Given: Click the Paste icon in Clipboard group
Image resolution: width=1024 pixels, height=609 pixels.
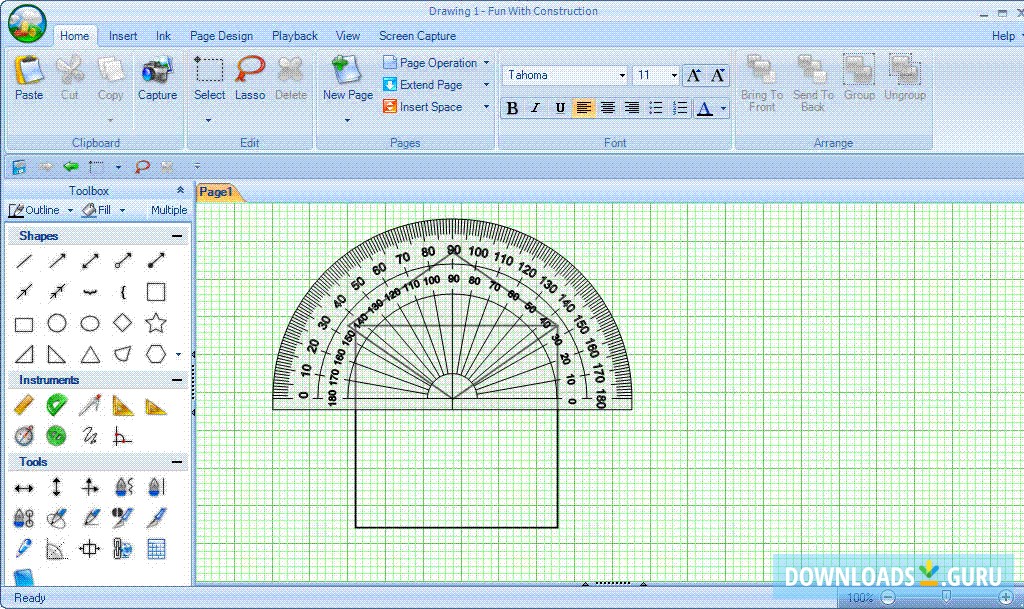Looking at the screenshot, I should click(x=29, y=70).
